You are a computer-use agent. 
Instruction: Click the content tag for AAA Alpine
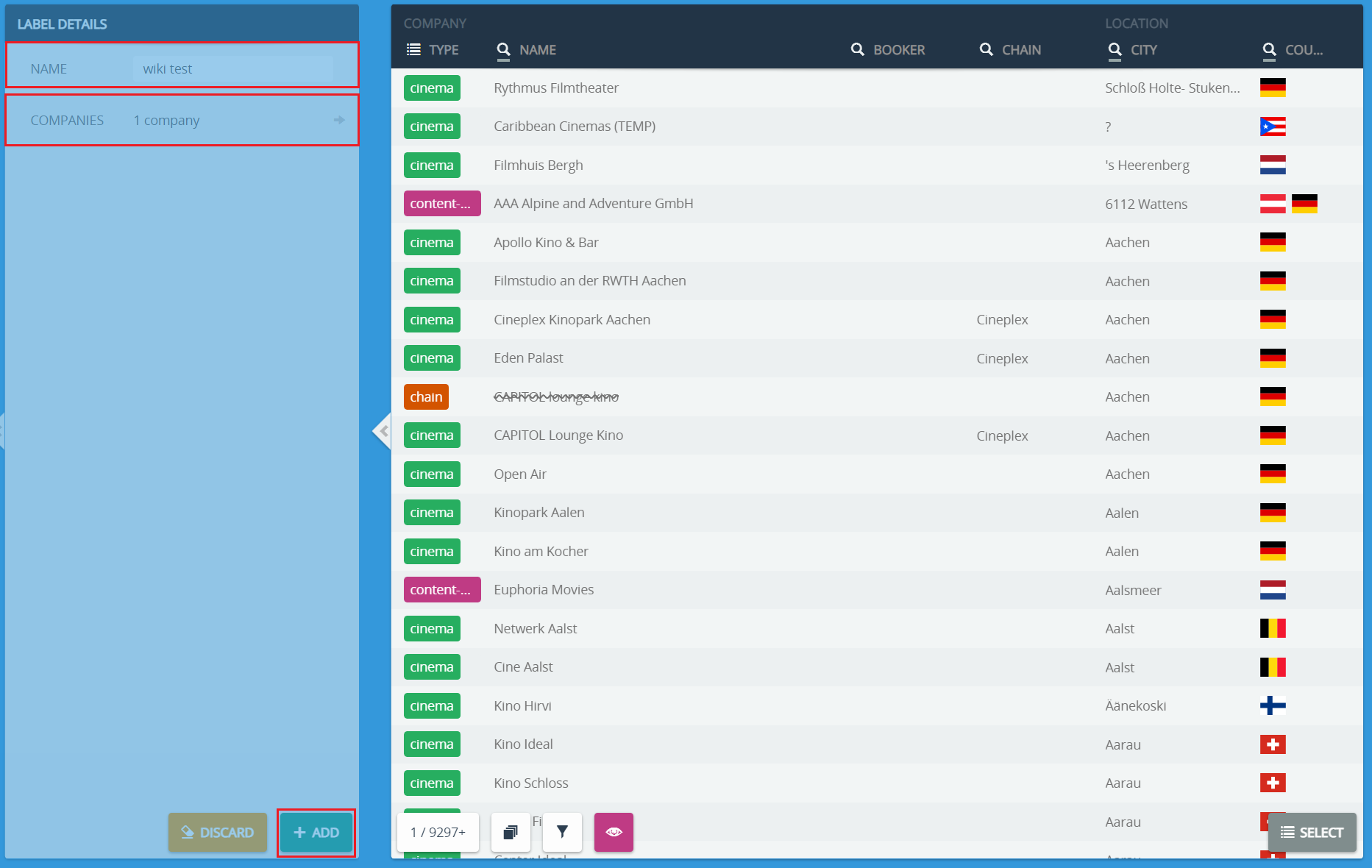click(442, 204)
